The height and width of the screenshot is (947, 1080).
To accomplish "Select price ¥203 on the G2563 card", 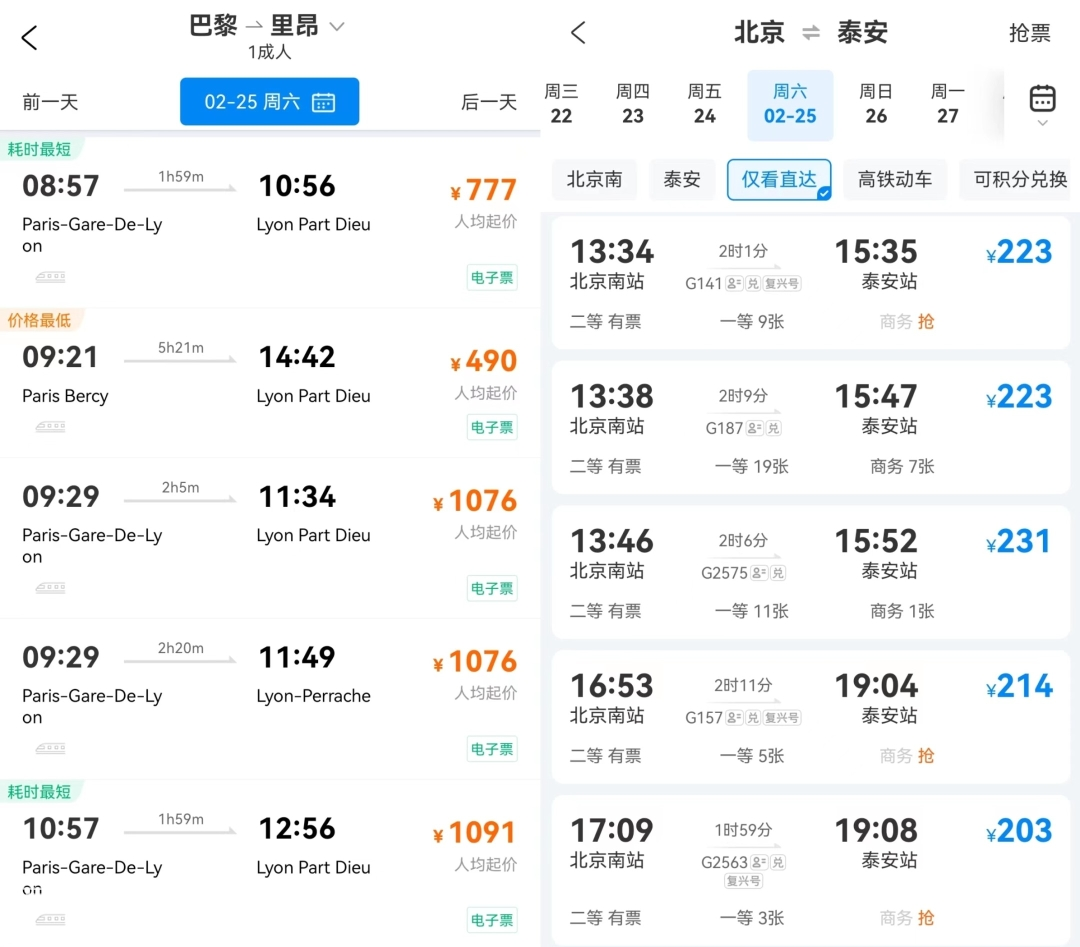I will [x=1019, y=831].
